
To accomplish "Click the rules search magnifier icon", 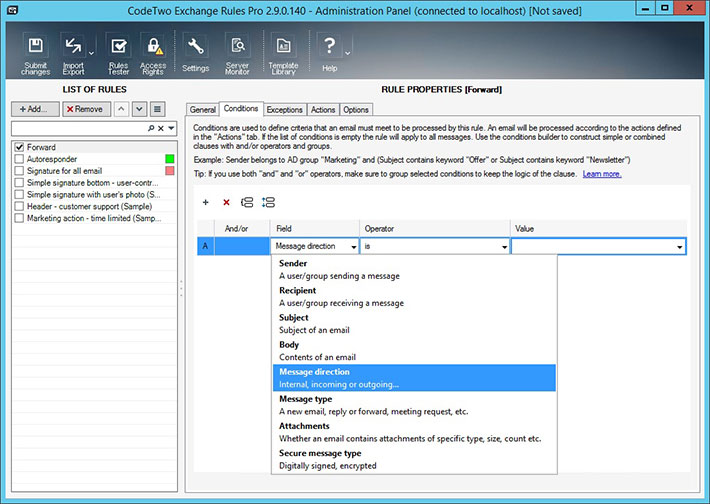I will [151, 128].
